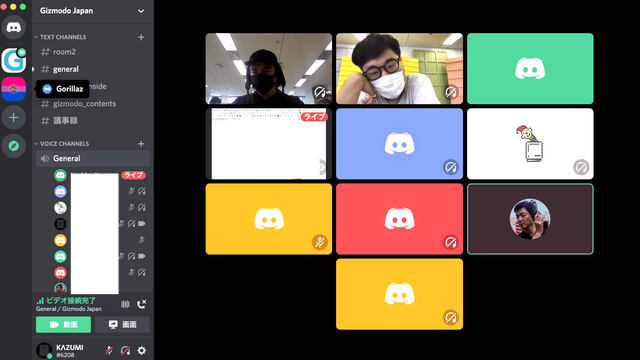Select the clown pixel-art avatar tile
640x360 pixels.
(530, 144)
